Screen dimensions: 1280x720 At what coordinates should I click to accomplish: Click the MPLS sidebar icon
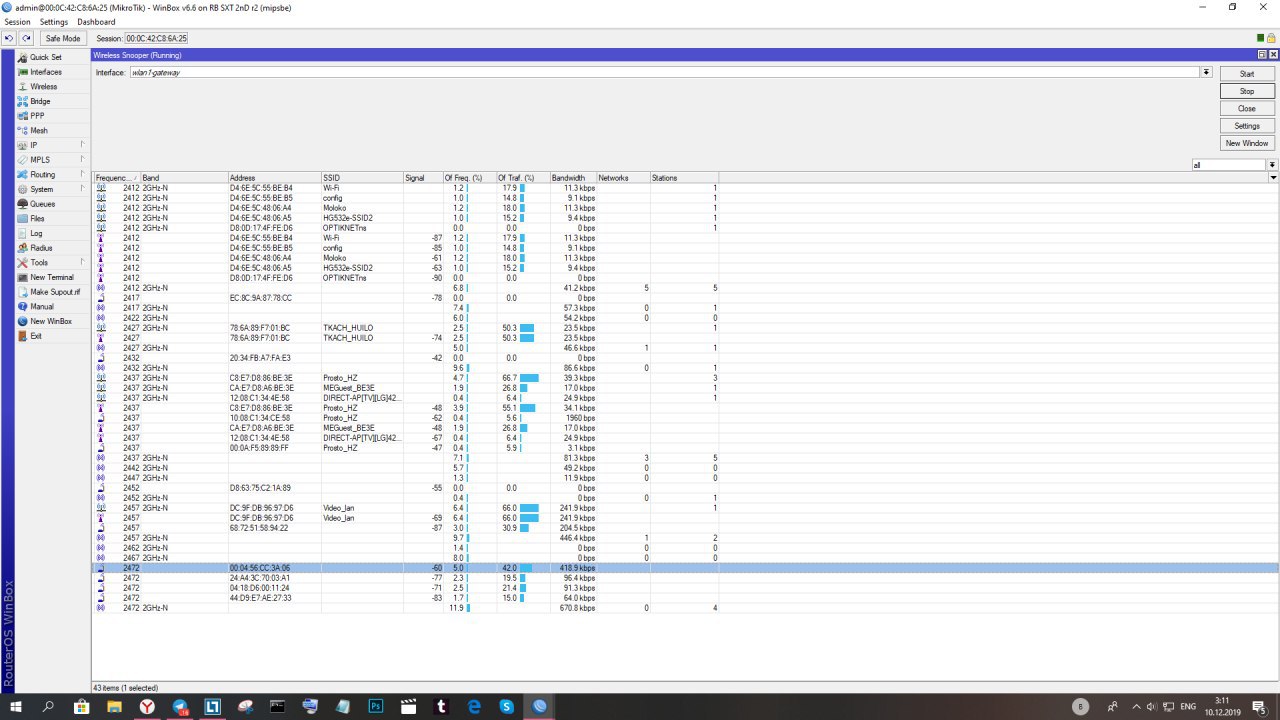click(22, 160)
